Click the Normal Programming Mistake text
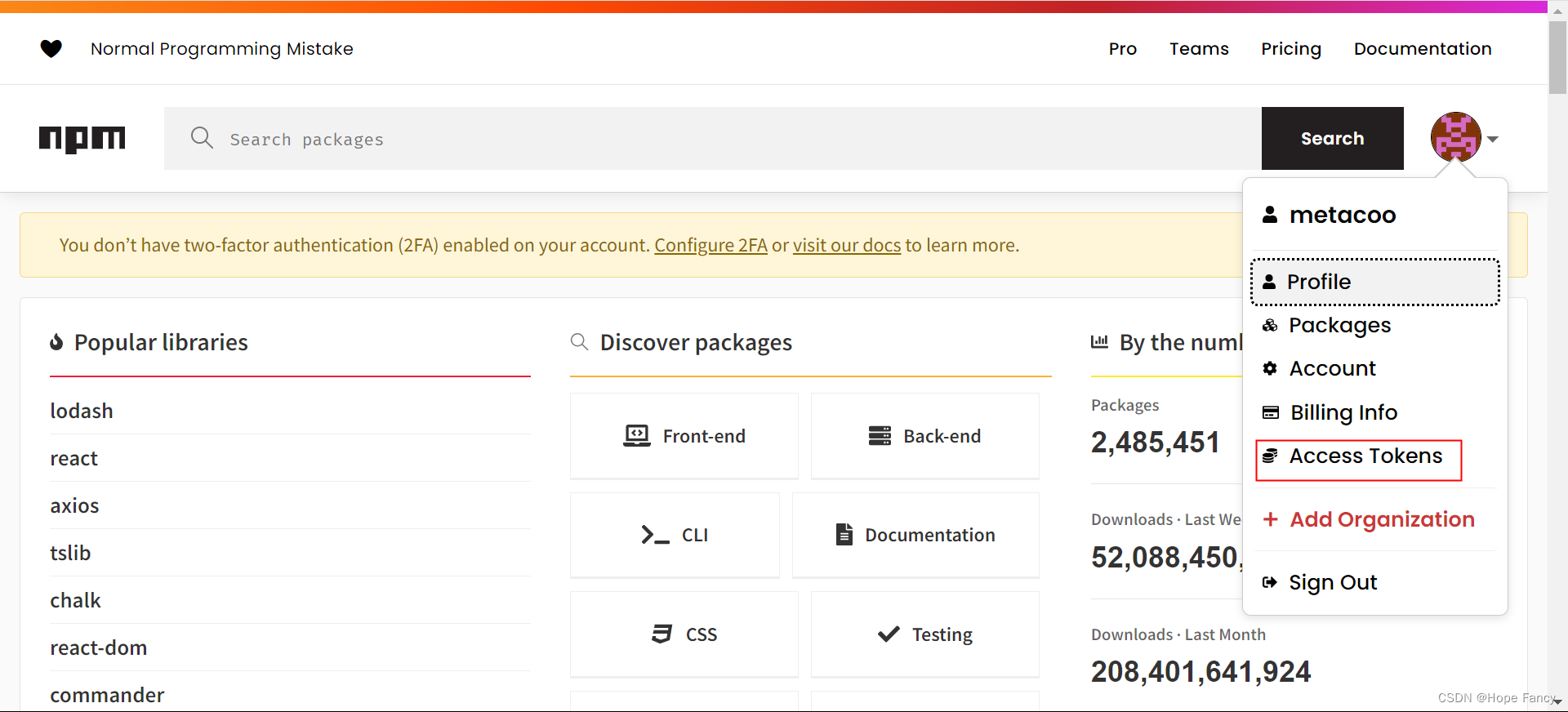The width and height of the screenshot is (1568, 712). (221, 49)
